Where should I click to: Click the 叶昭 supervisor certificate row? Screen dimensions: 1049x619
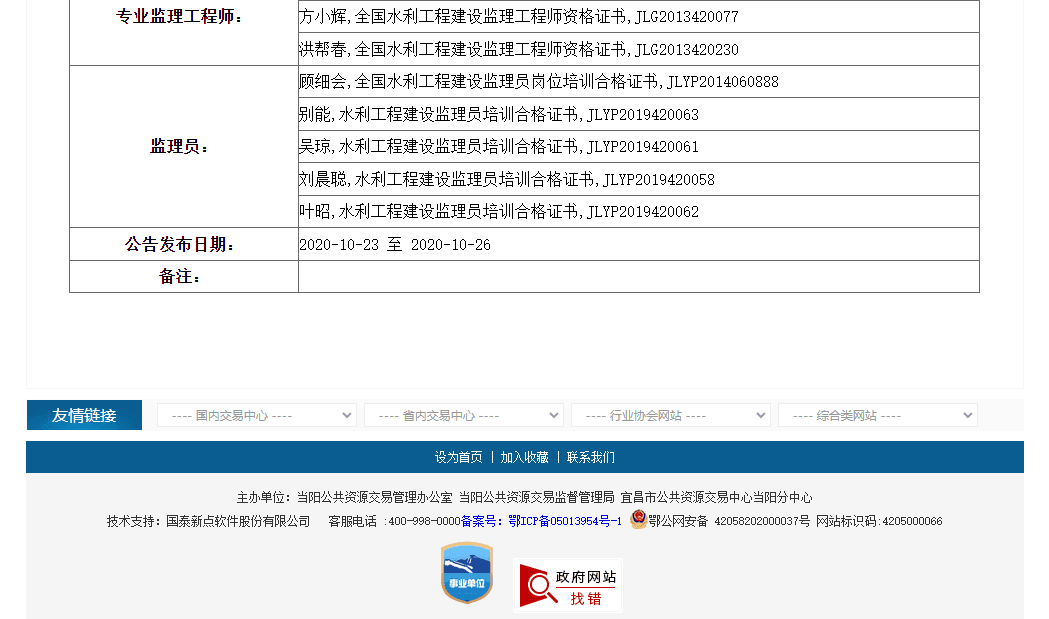tap(498, 212)
